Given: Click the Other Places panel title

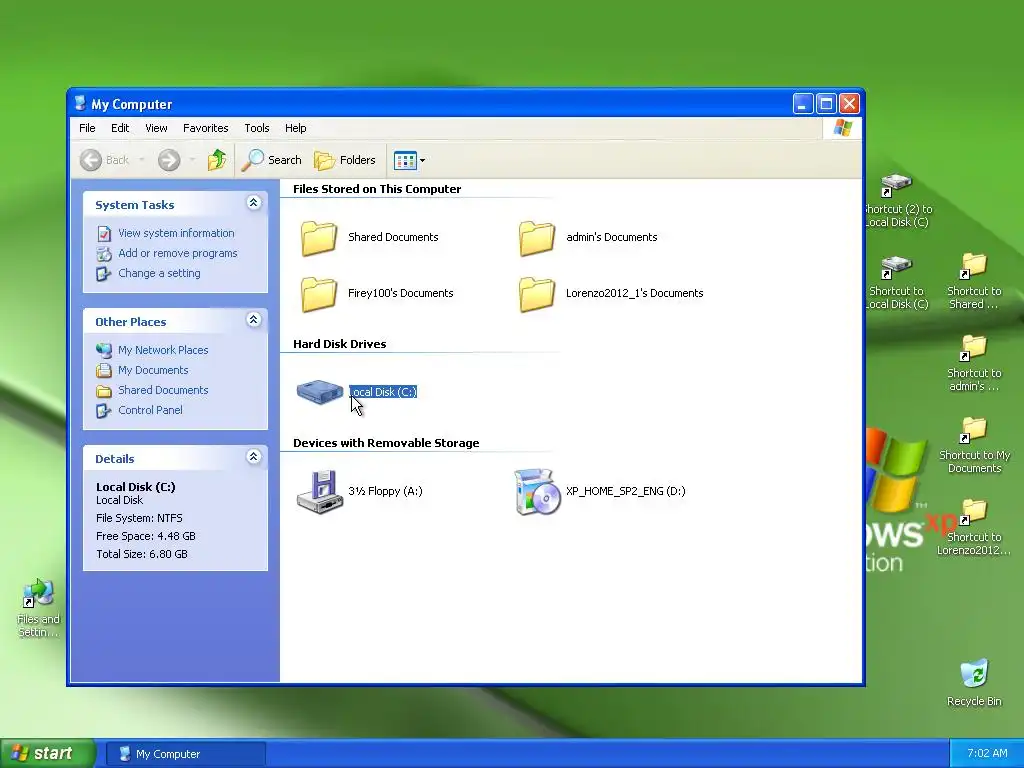Looking at the screenshot, I should click(131, 322).
